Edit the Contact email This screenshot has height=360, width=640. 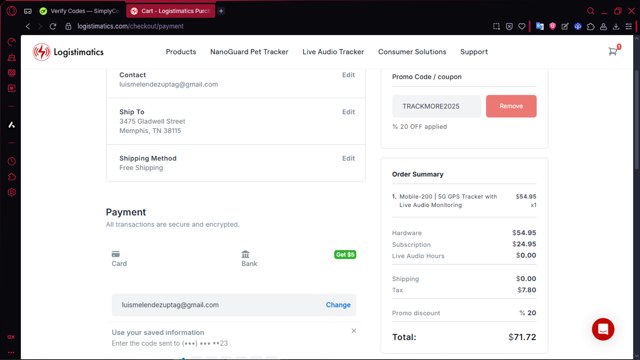coord(348,75)
